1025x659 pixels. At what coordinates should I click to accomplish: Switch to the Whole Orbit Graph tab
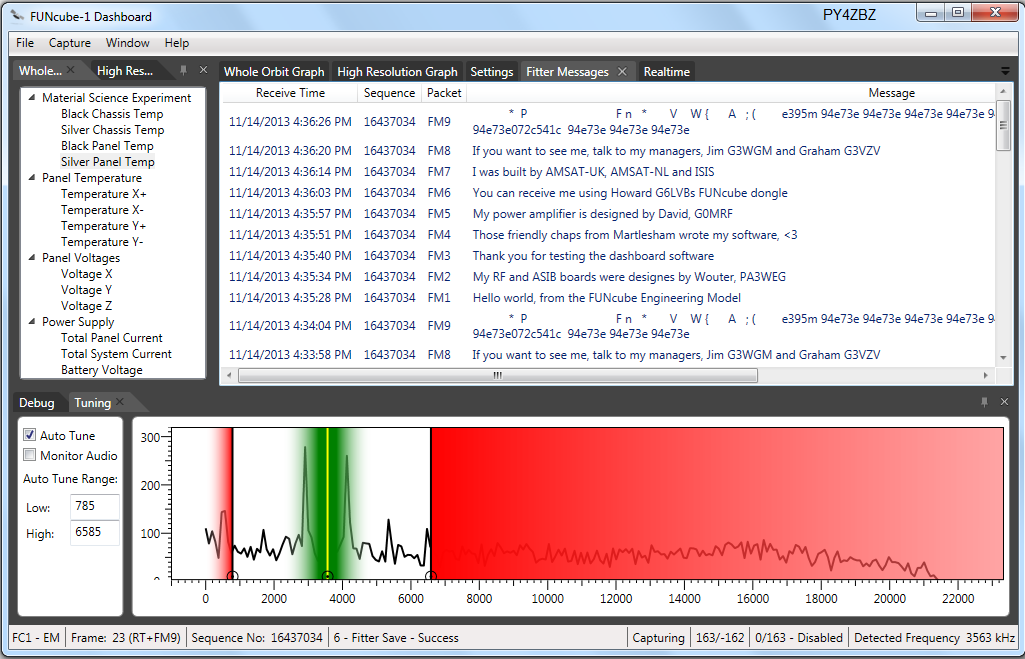click(x=274, y=71)
